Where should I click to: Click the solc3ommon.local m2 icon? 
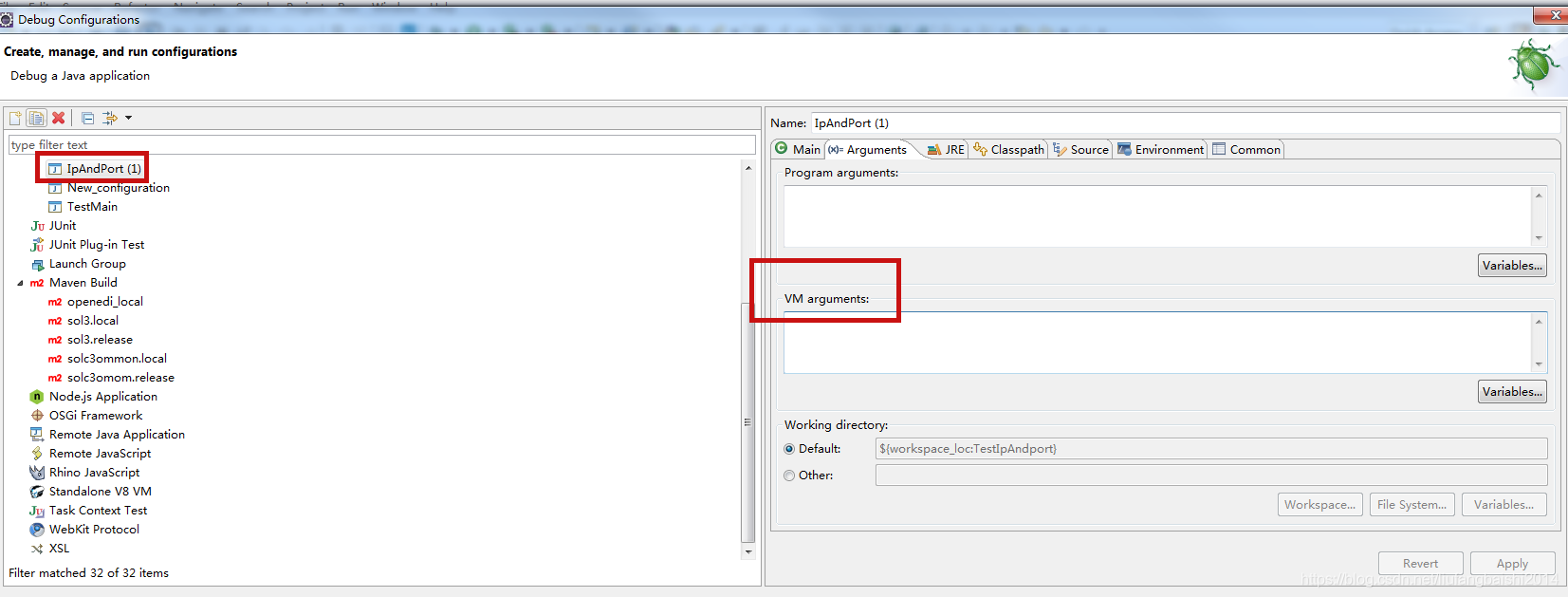[55, 359]
